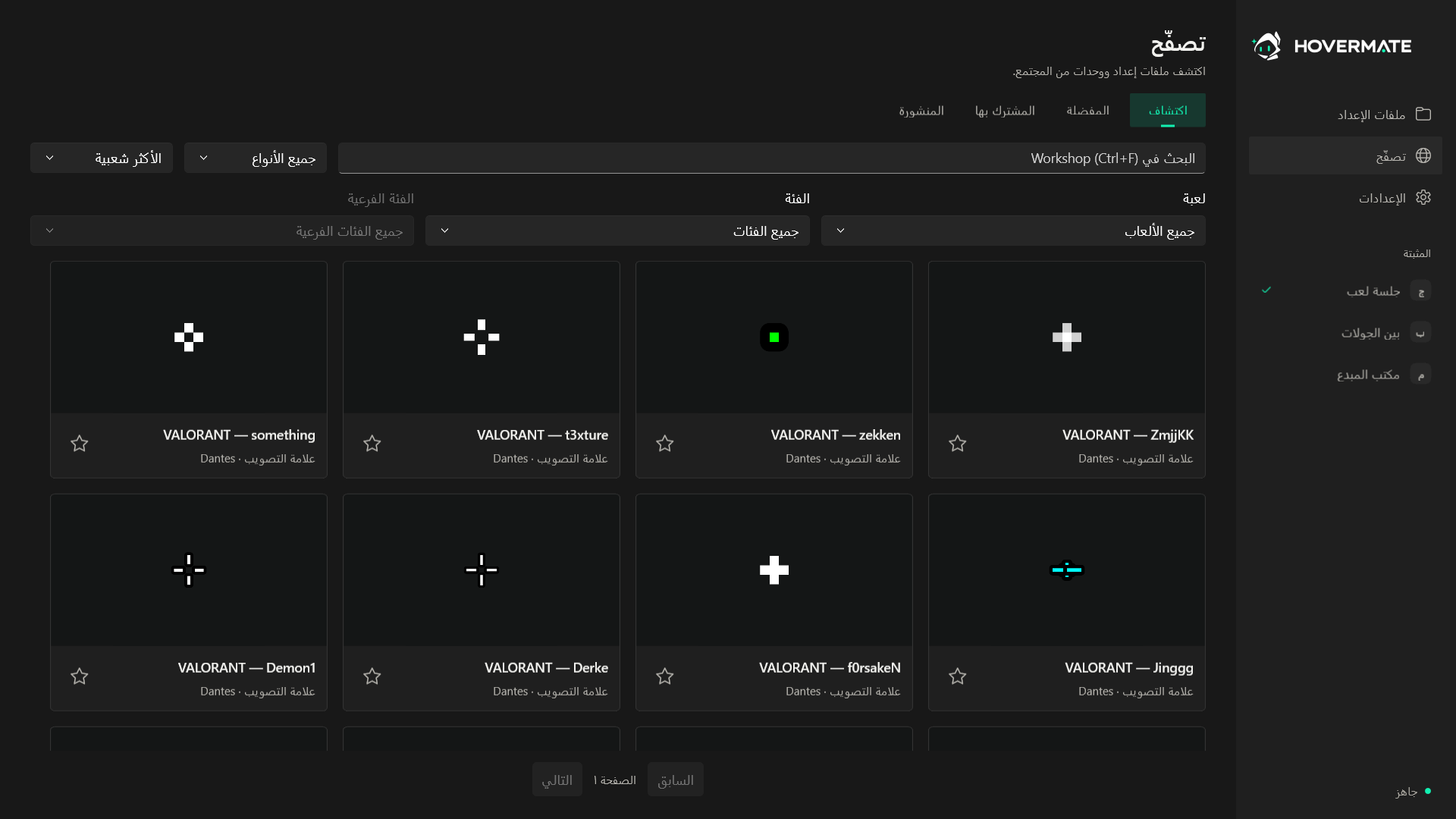
Task: Click the globe icon next to تصفّح
Action: [1423, 155]
